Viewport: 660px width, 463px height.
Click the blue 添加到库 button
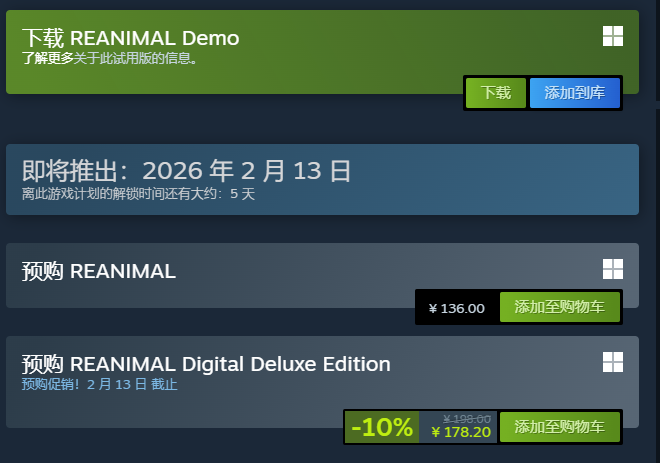[574, 93]
